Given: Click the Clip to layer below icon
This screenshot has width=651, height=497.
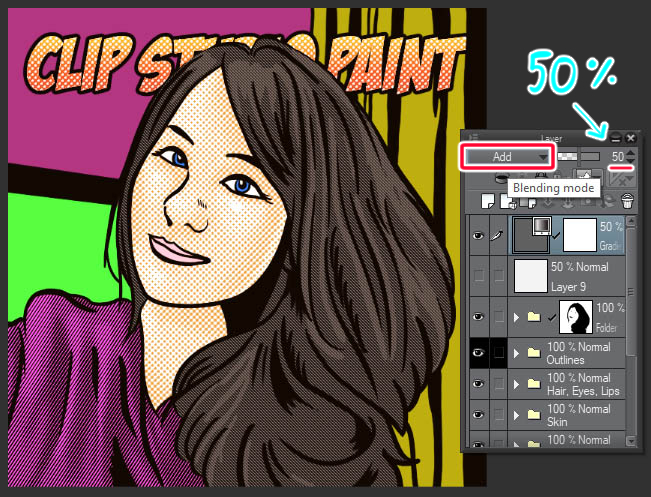Looking at the screenshot, I should (502, 177).
